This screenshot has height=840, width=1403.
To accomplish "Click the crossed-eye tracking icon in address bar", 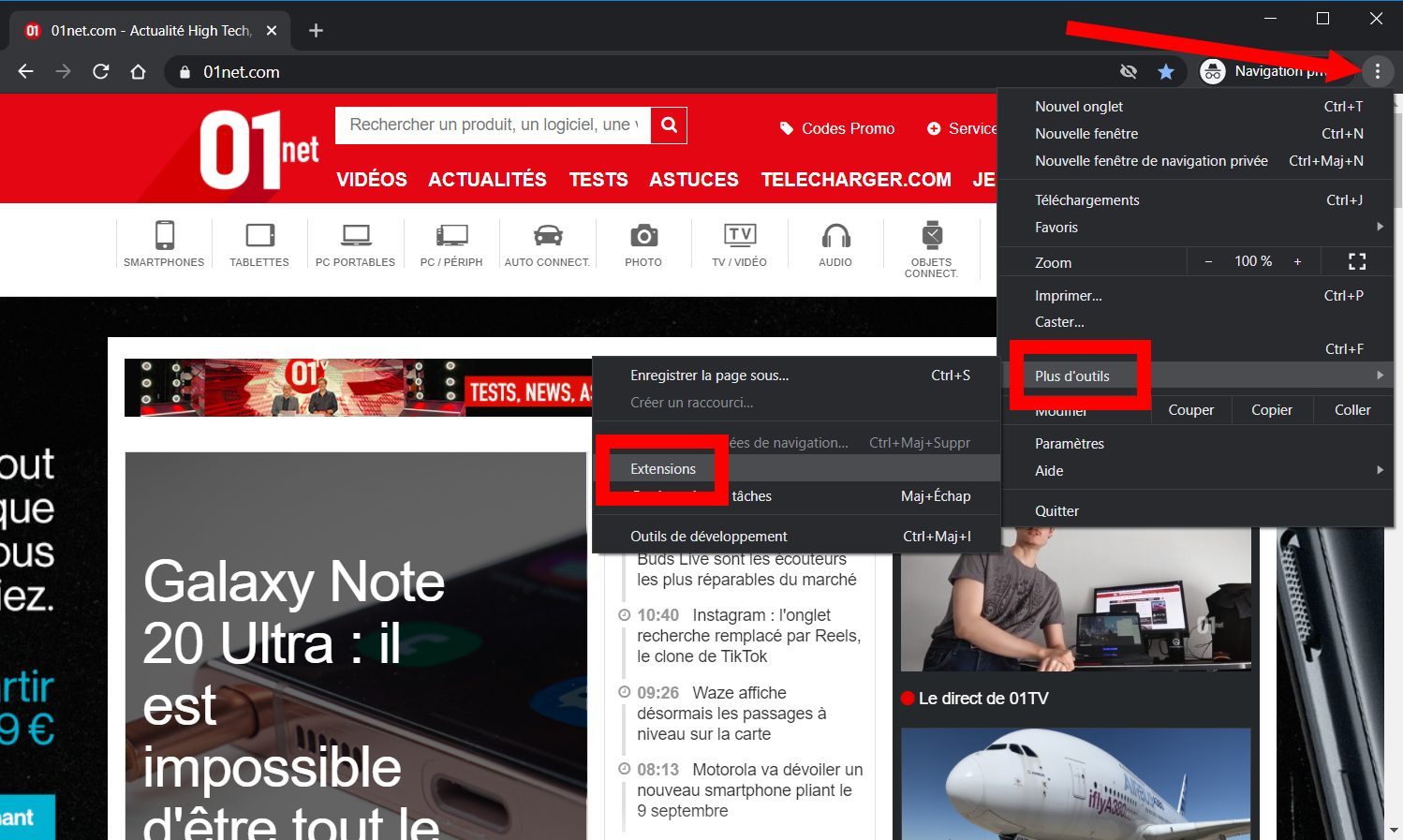I will tap(1129, 71).
